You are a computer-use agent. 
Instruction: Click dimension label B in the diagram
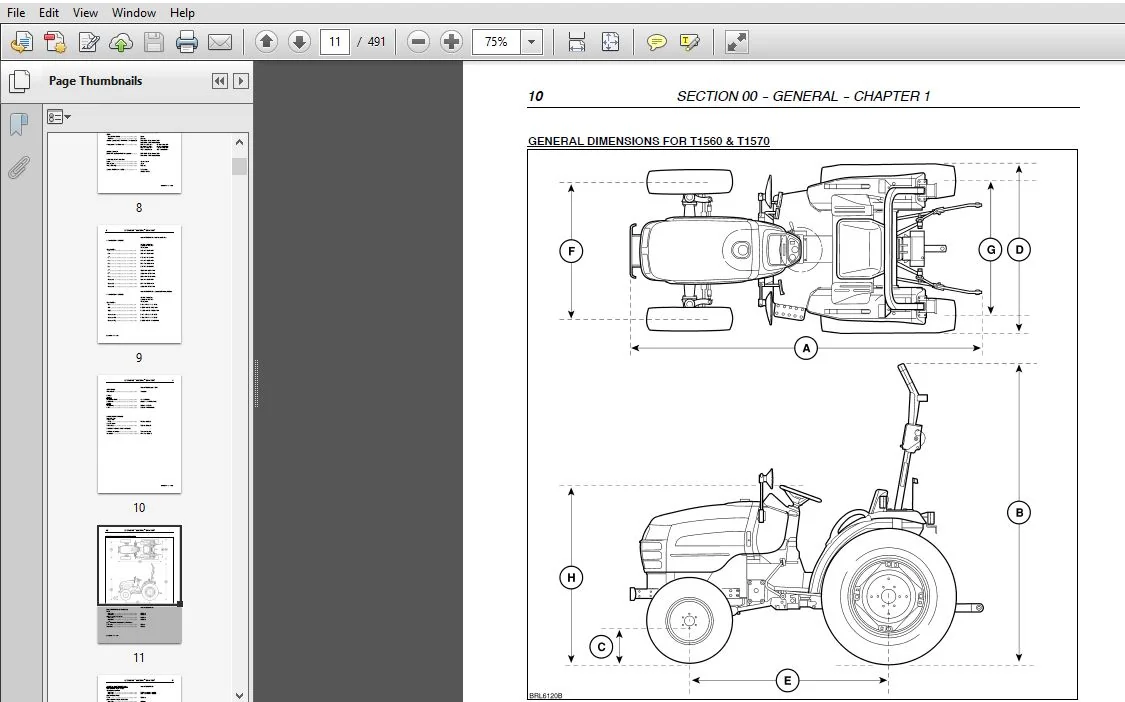[x=1020, y=513]
